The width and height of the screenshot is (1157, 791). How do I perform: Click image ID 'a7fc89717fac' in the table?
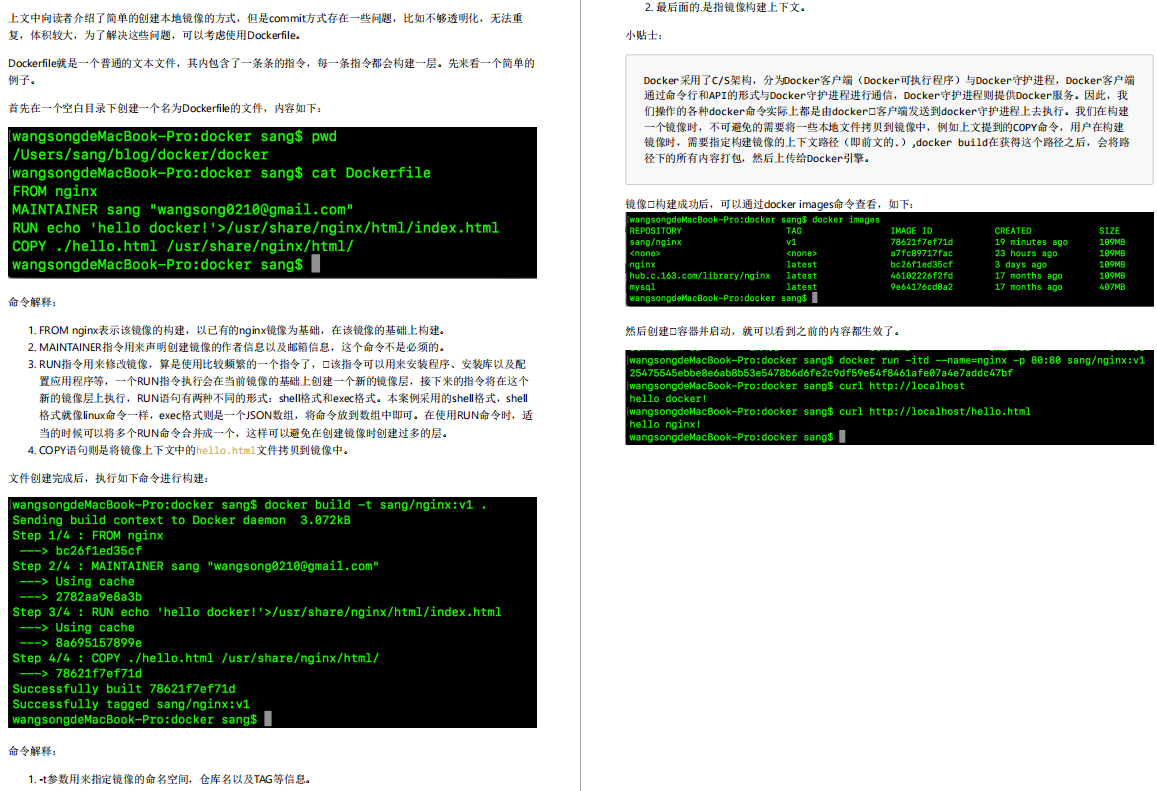922,254
